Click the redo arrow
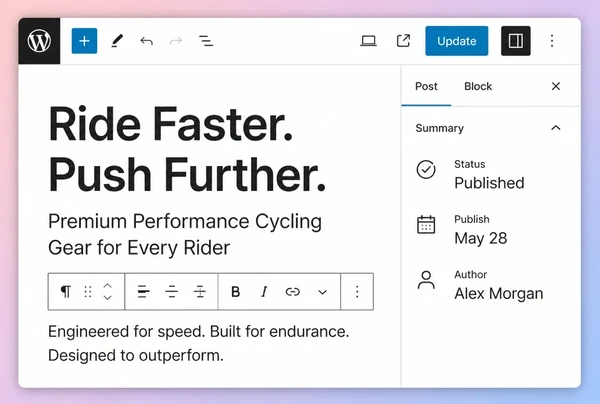The height and width of the screenshot is (404, 600). 176,41
